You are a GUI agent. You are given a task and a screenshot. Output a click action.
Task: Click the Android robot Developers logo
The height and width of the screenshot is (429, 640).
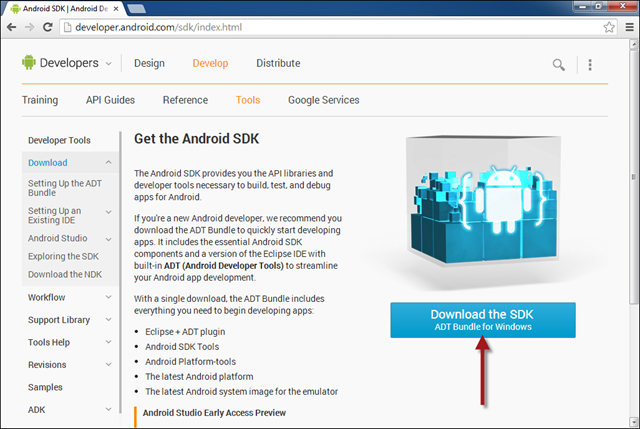(x=29, y=62)
